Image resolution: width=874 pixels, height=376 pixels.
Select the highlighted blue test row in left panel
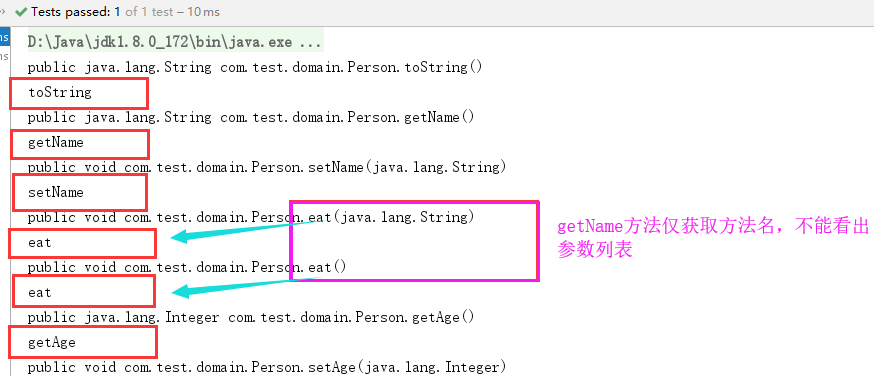[x=4, y=37]
